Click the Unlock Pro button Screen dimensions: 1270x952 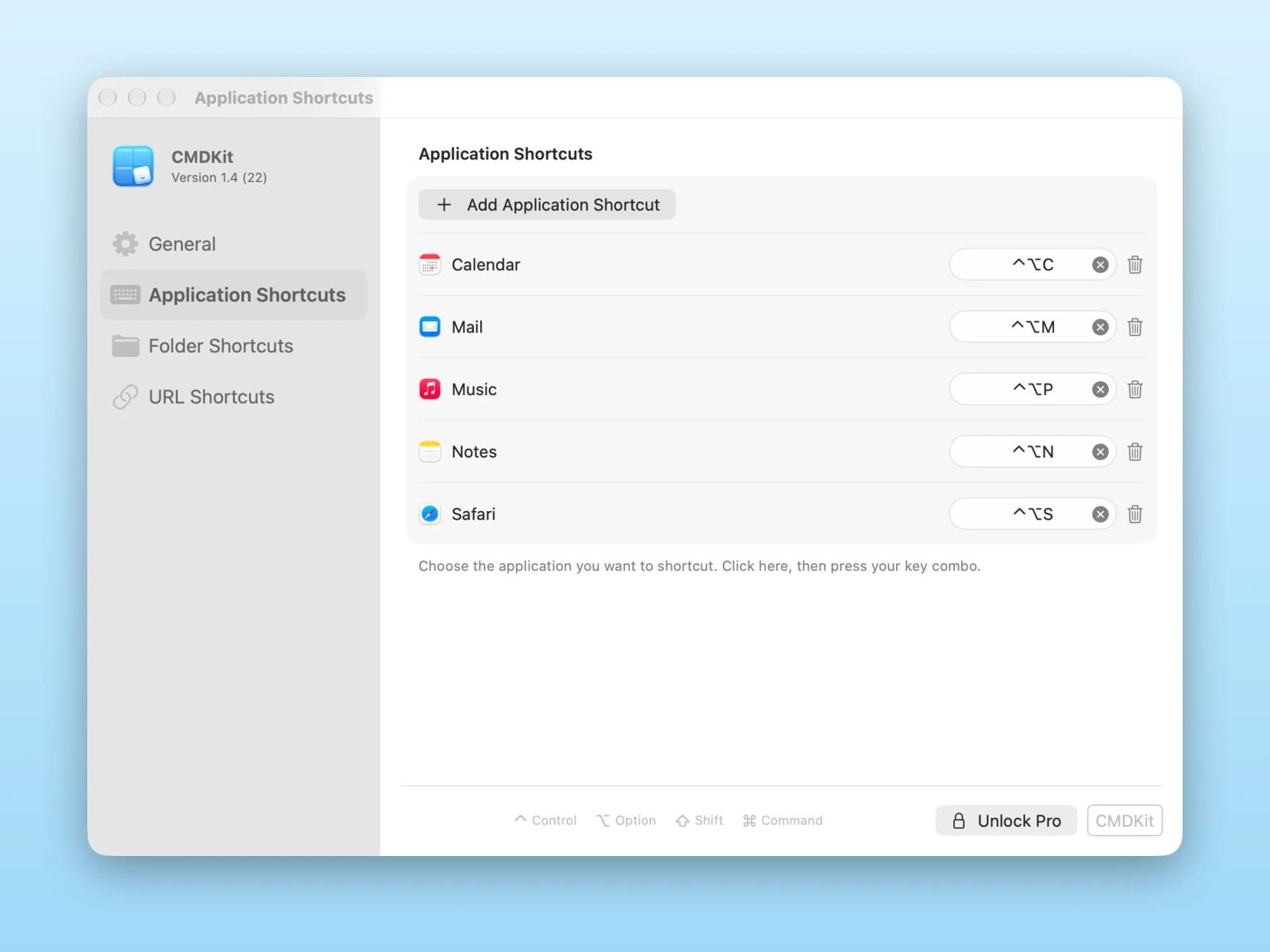coord(1006,820)
